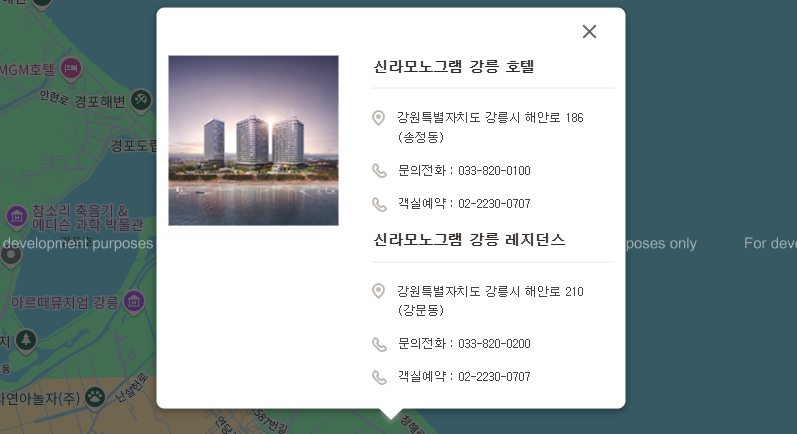
Task: Click the 신라모노그램 강릉 호텔 heading
Action: tap(453, 66)
